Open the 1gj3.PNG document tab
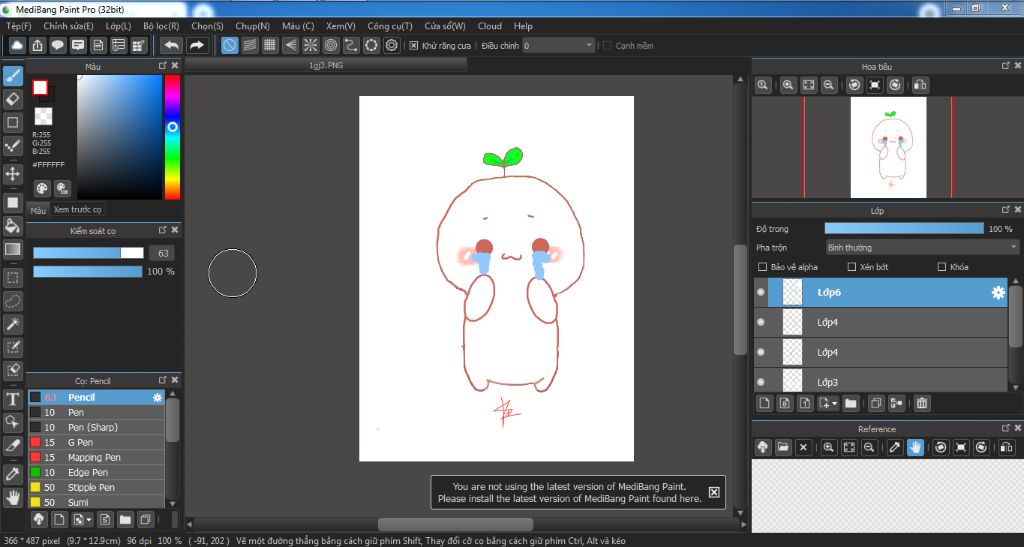The image size is (1024, 547). click(326, 65)
